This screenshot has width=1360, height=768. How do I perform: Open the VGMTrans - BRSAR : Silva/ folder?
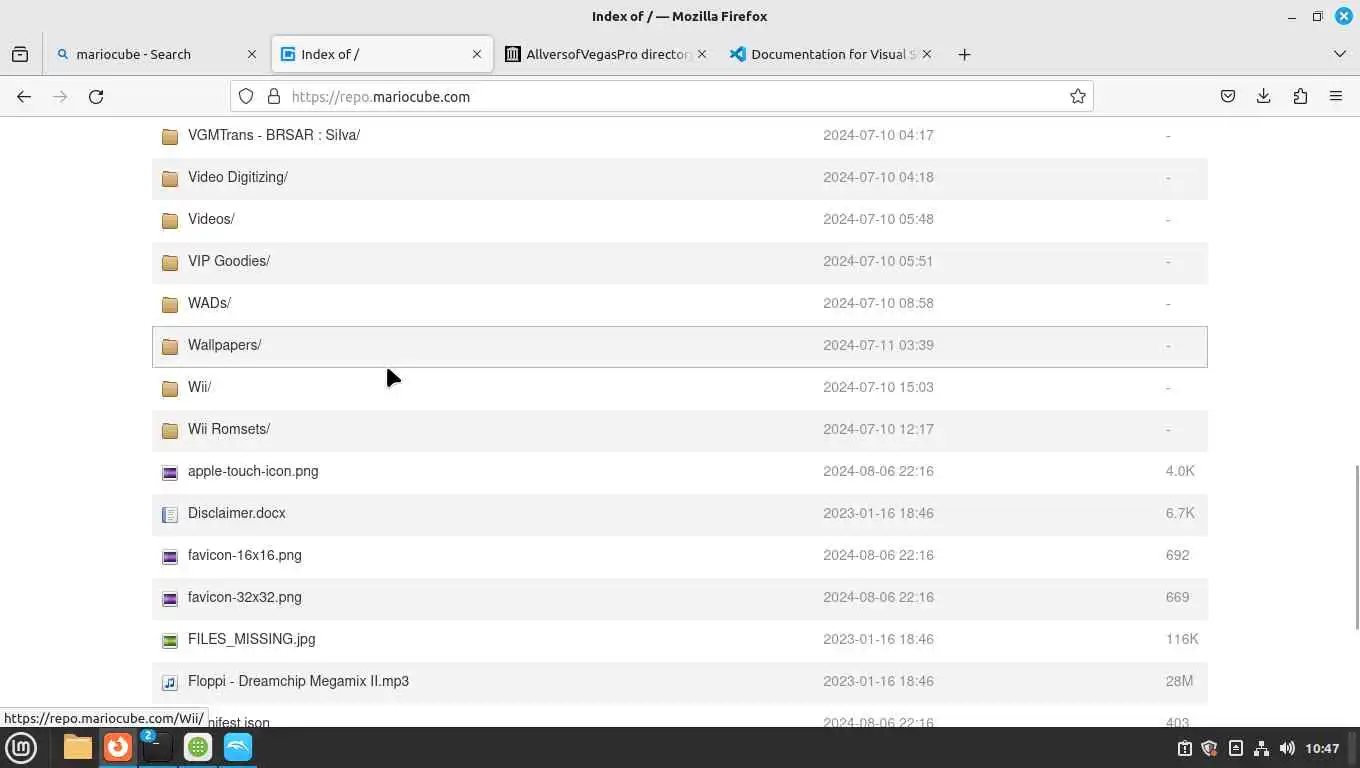[274, 135]
